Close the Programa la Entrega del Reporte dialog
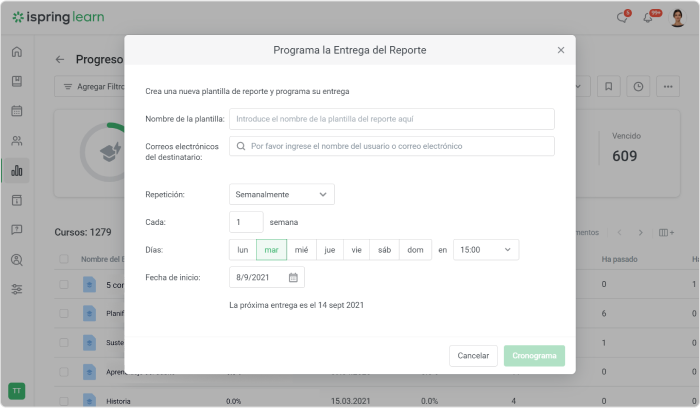 click(561, 50)
